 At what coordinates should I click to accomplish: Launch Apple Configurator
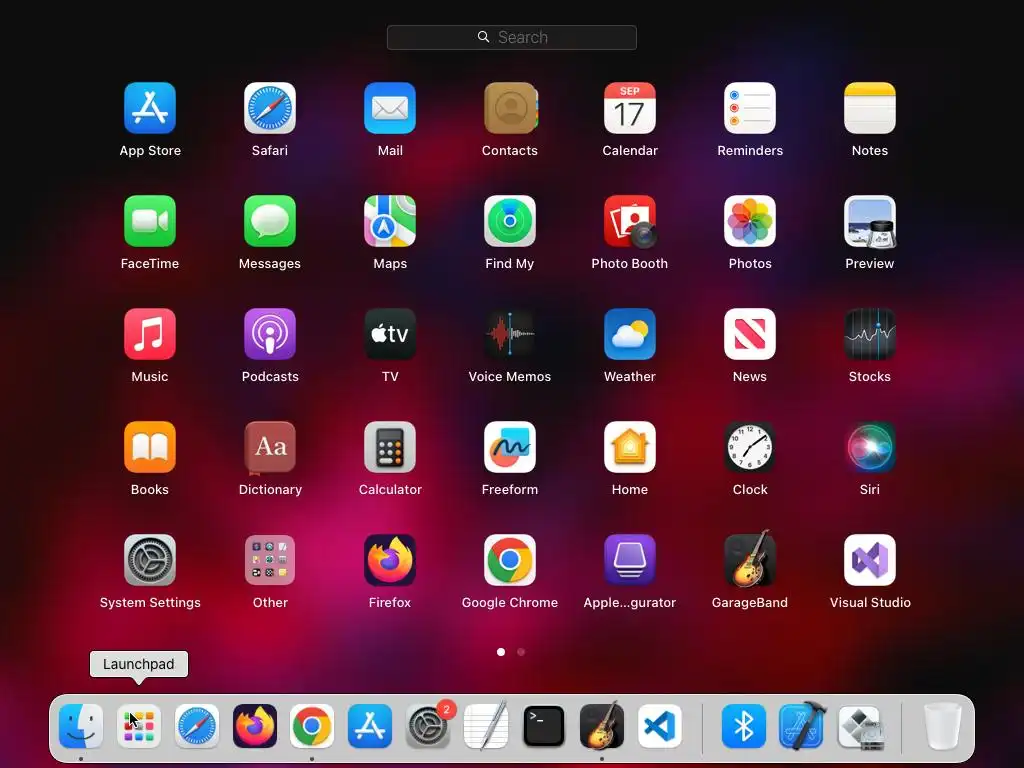[x=630, y=560]
